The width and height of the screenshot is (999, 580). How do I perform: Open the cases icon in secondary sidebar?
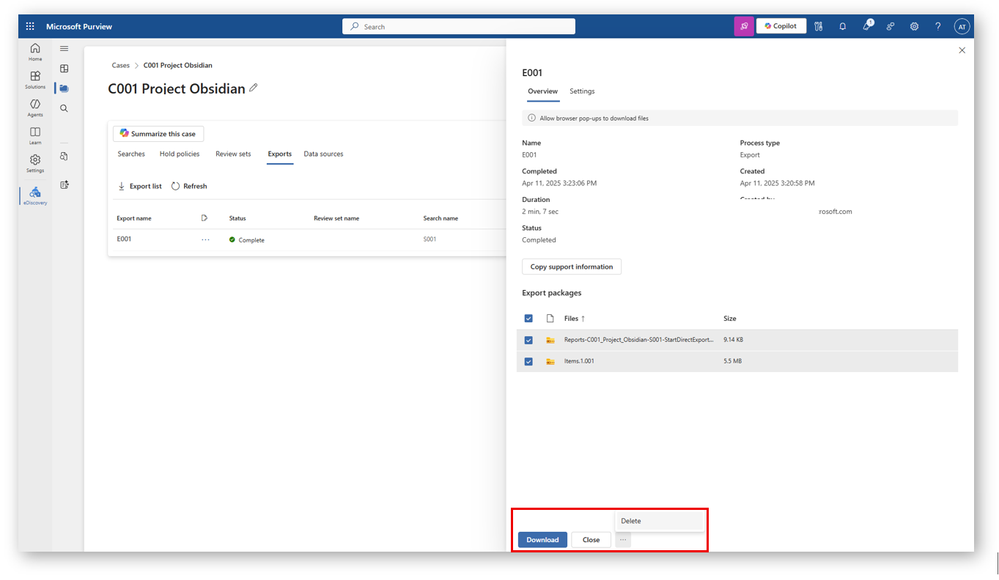point(64,89)
